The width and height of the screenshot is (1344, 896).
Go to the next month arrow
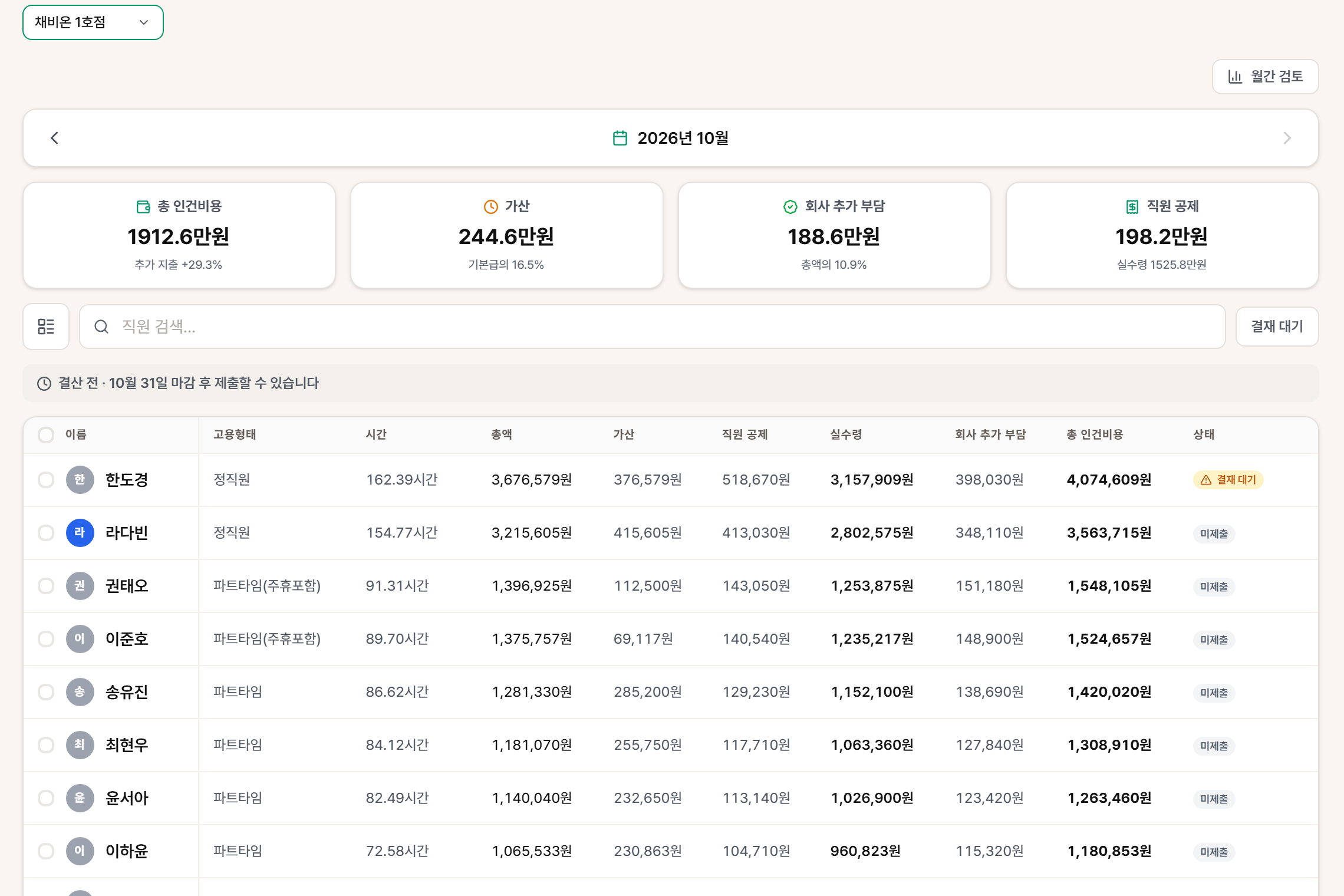[1287, 138]
